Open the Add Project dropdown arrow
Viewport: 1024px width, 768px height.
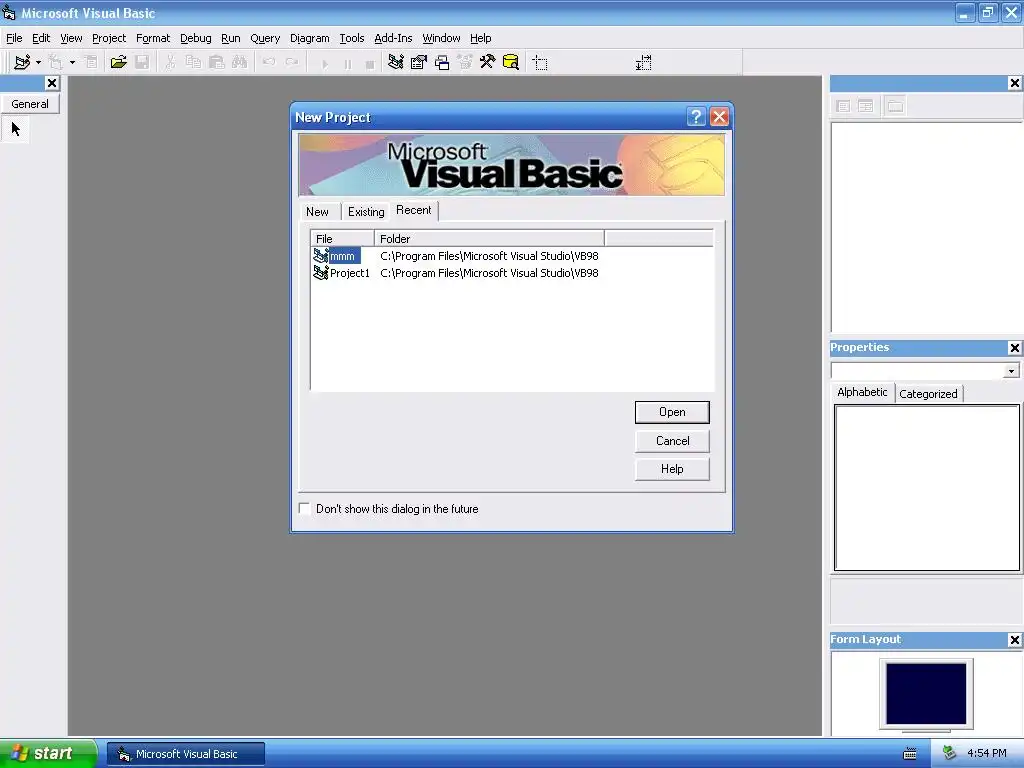(x=39, y=62)
